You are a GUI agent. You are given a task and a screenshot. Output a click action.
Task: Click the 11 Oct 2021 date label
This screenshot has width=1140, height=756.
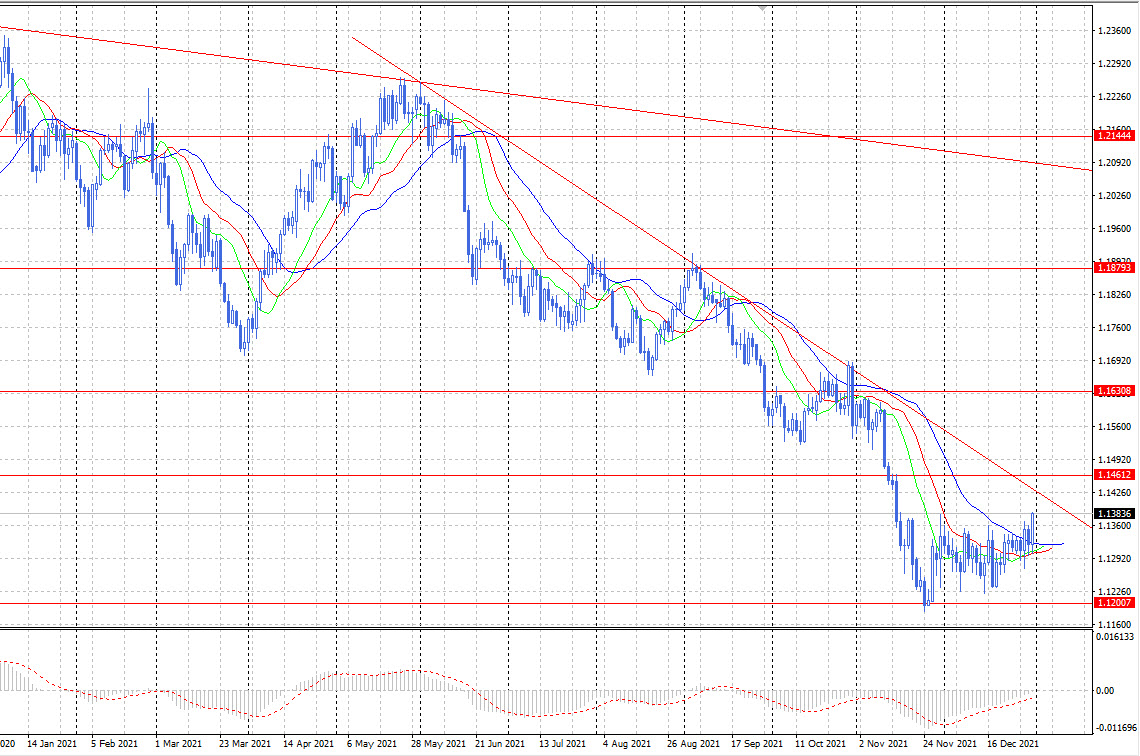click(x=820, y=744)
